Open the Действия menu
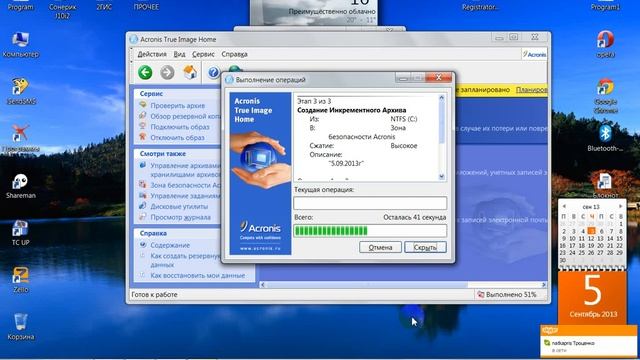640x360 pixels. 152,54
